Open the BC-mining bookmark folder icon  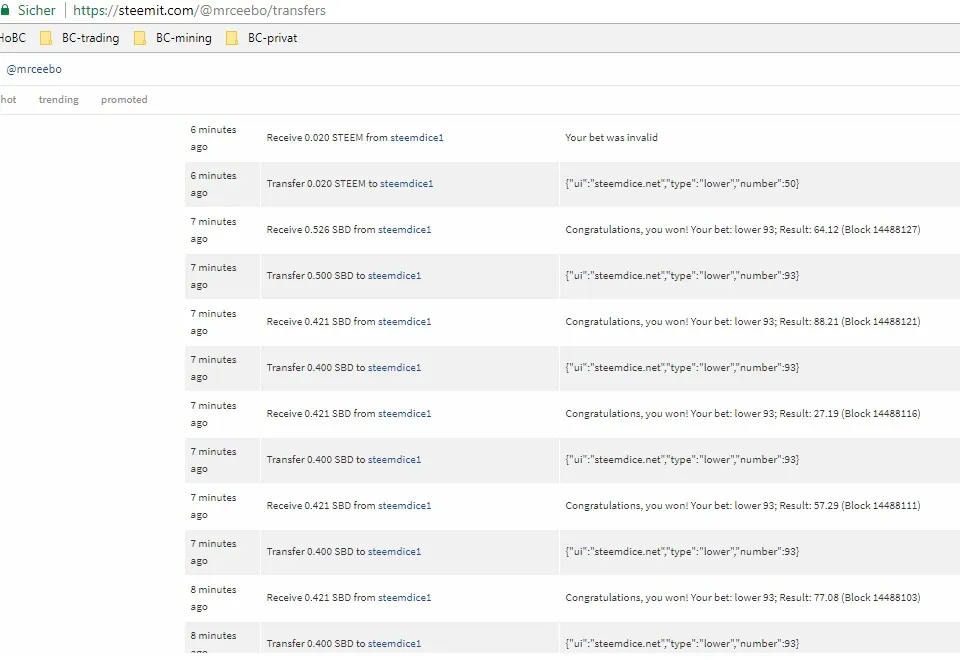pyautogui.click(x=140, y=39)
